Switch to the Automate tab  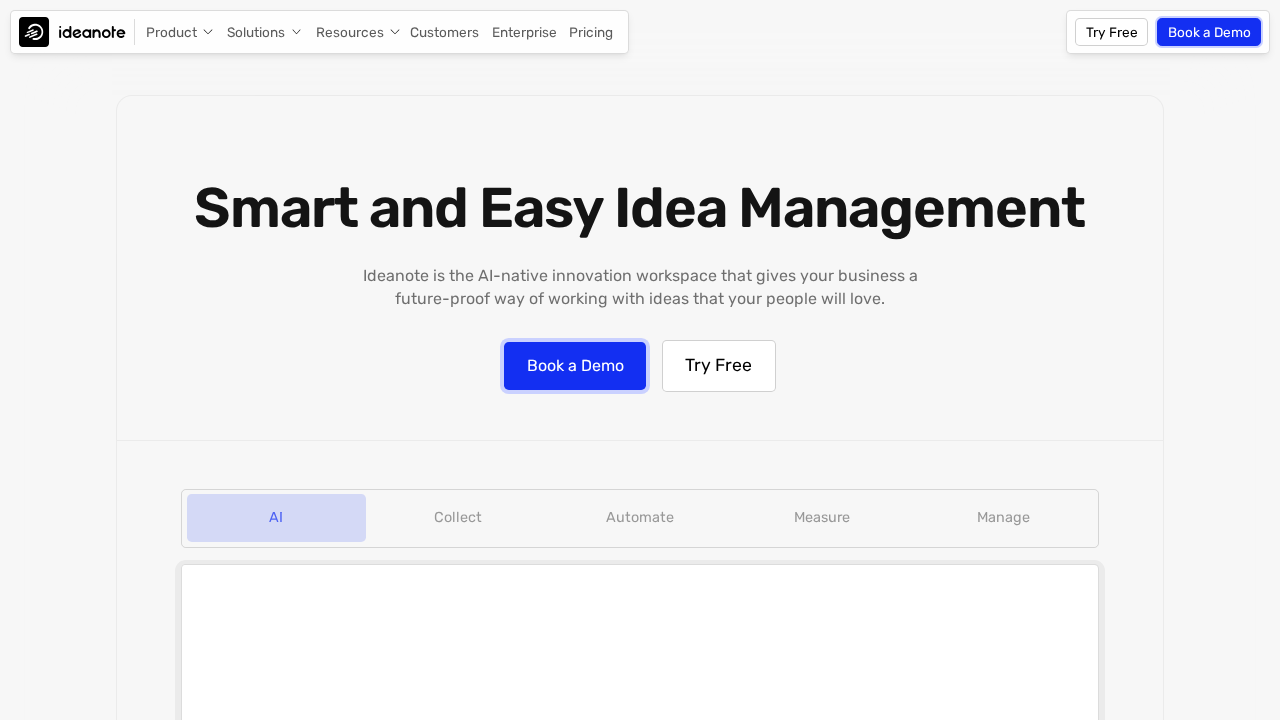pyautogui.click(x=640, y=518)
